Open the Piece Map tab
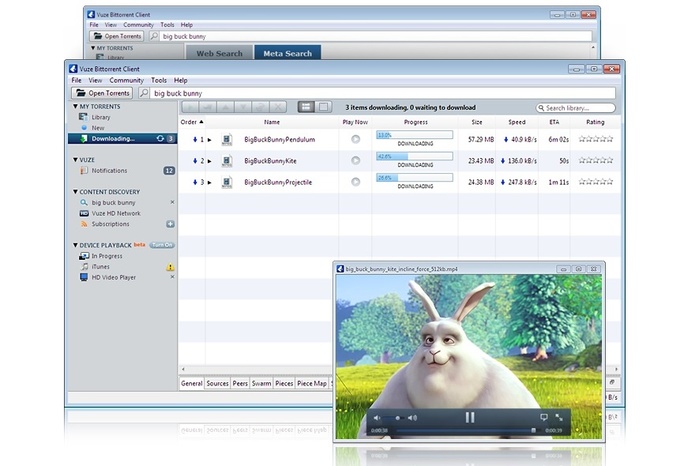 click(312, 384)
